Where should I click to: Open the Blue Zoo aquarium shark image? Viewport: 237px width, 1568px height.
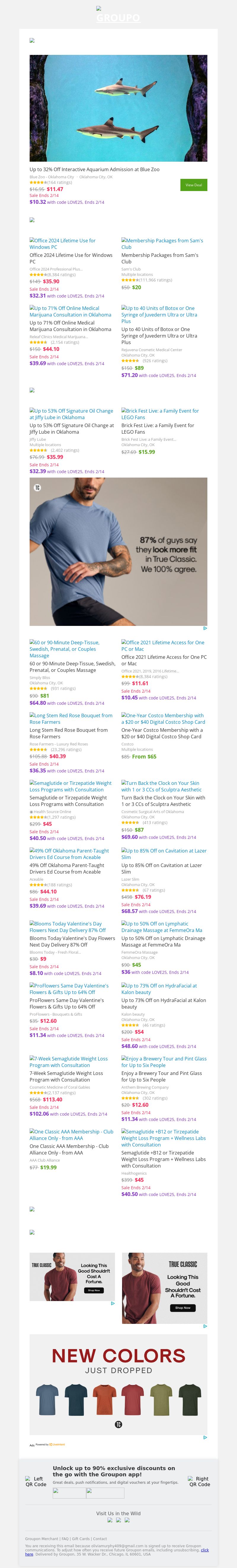pos(118,108)
